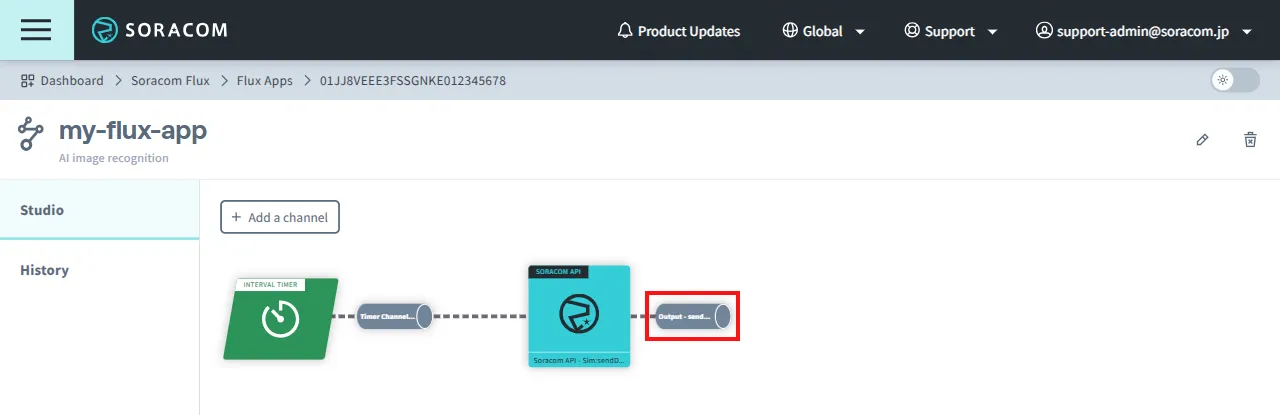Edit app name with pencil icon
Image resolution: width=1280 pixels, height=415 pixels.
pyautogui.click(x=1202, y=140)
